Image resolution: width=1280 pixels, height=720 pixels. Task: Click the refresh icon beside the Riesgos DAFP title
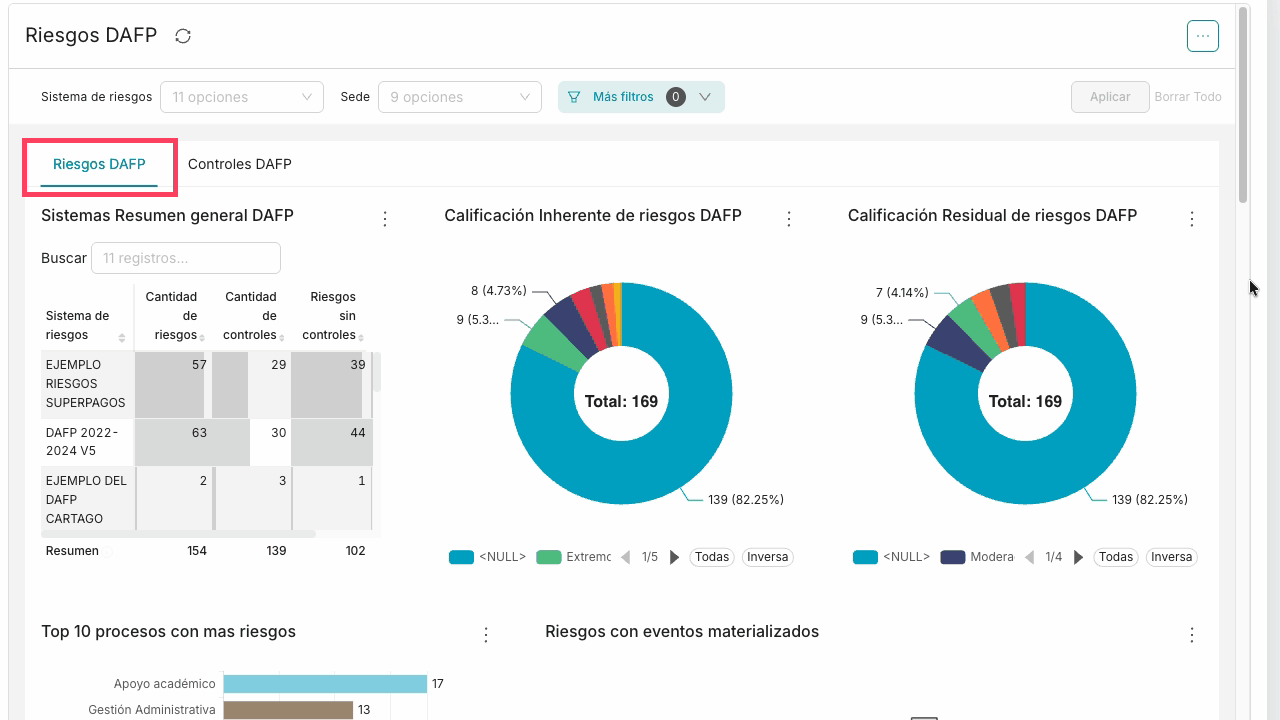(x=183, y=36)
